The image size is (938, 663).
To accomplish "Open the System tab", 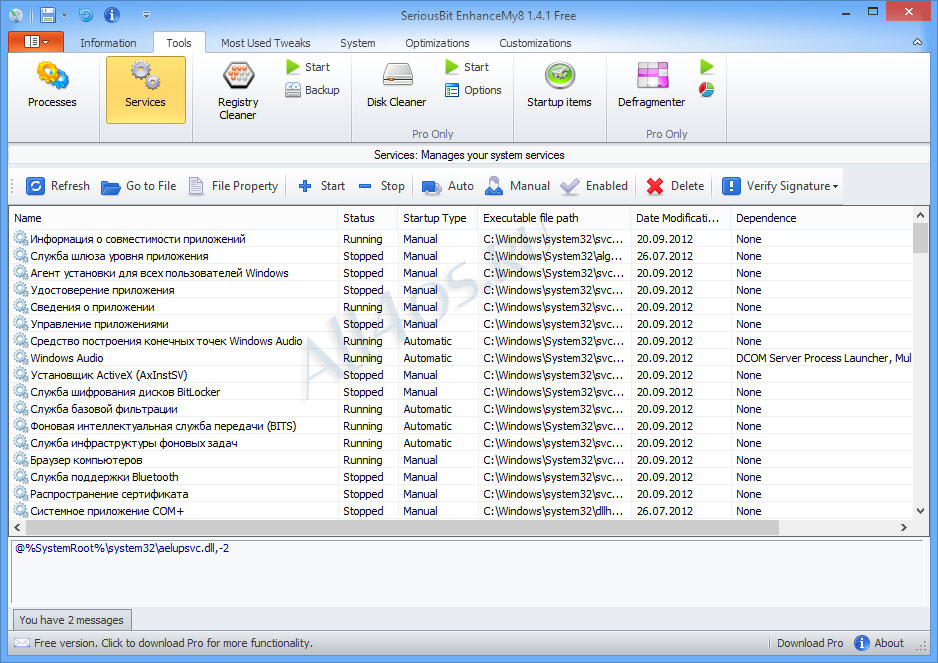I will point(358,43).
